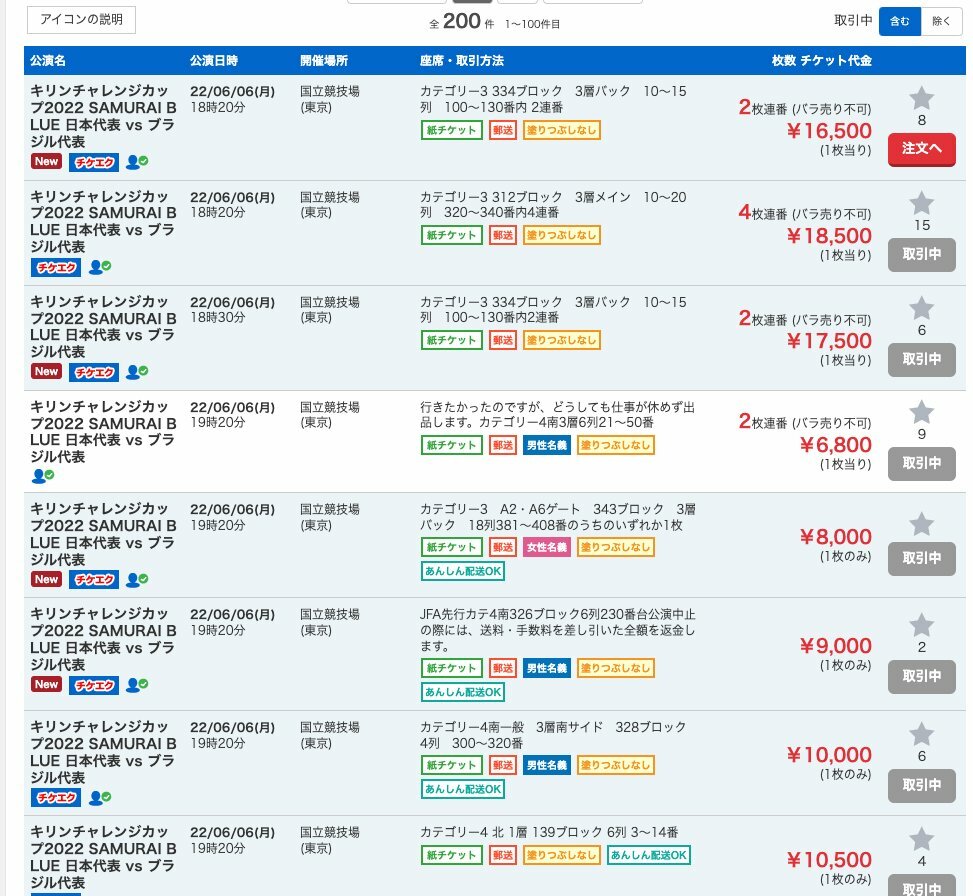The height and width of the screenshot is (896, 973).
Task: Add the ¥6,800 listing to favorites via star
Action: (921, 412)
